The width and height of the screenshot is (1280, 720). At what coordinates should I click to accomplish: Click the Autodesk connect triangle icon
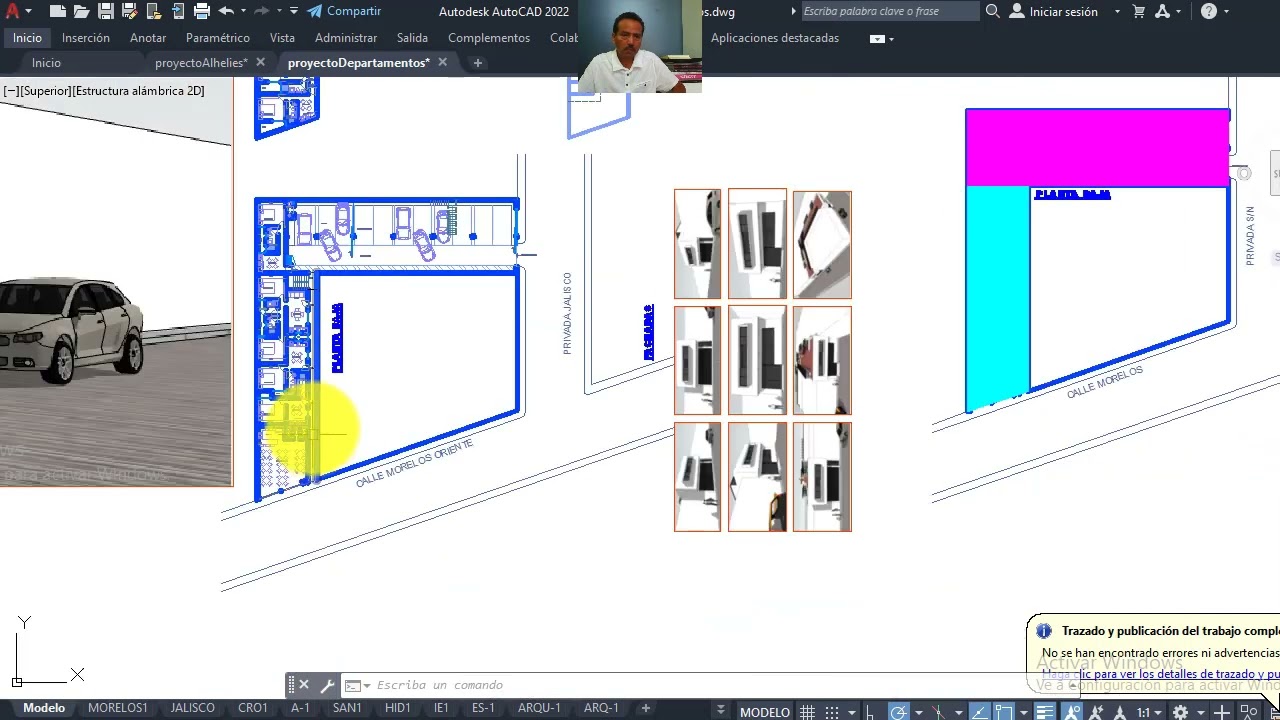(x=1162, y=12)
